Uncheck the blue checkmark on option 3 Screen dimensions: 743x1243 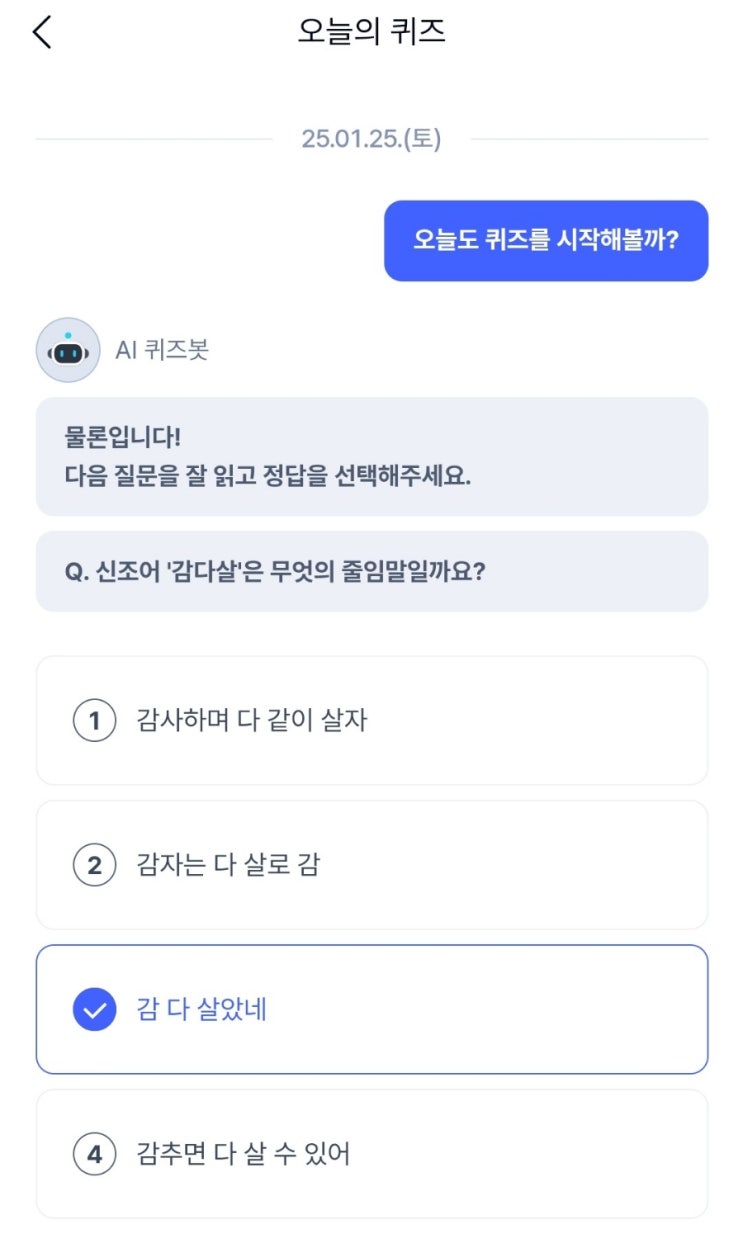(x=94, y=1010)
